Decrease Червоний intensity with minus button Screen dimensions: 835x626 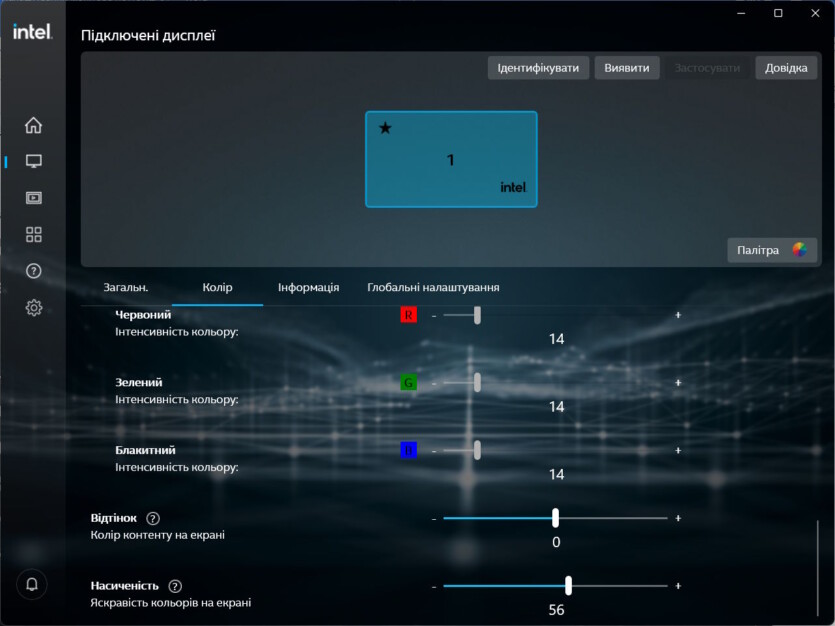(x=434, y=315)
